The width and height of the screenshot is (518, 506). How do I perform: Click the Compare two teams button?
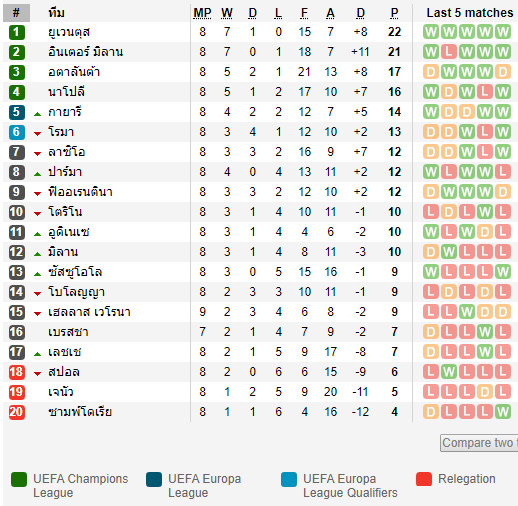[x=479, y=443]
